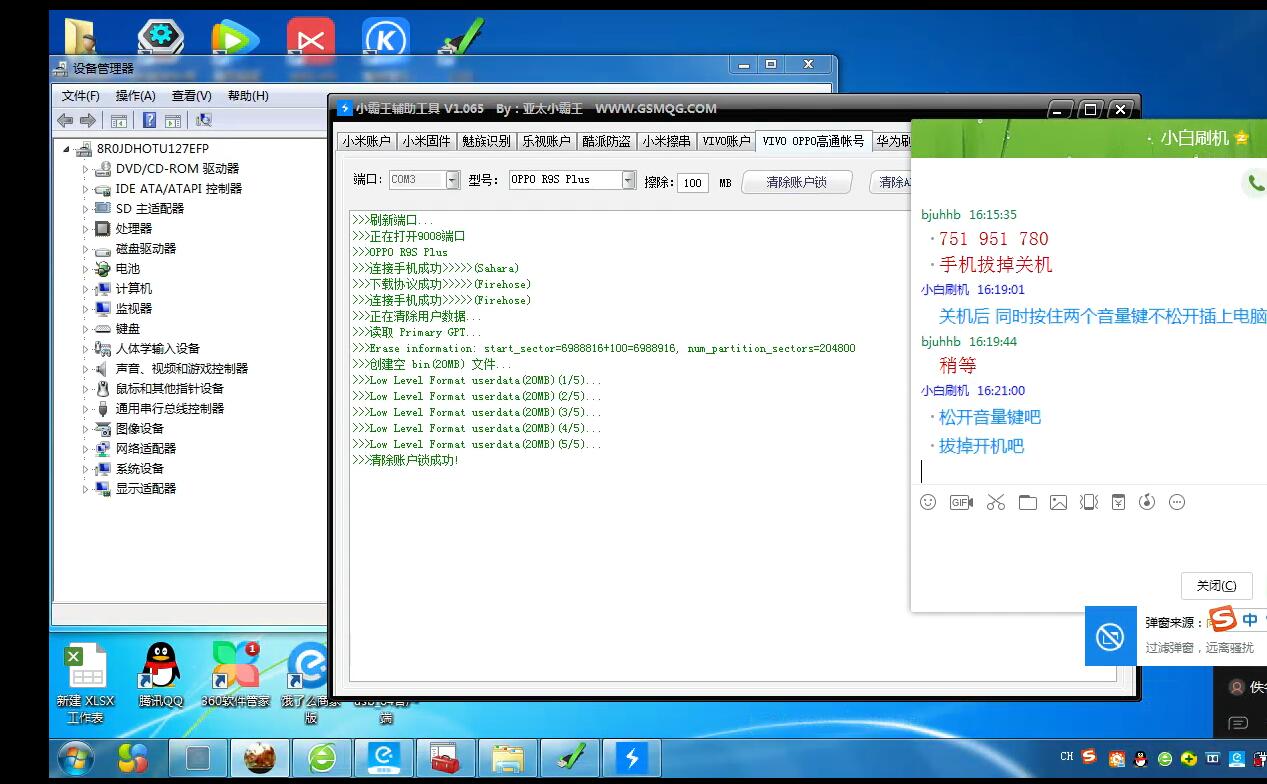Select the 人体学输入设备 category
1267x784 pixels.
(x=158, y=349)
